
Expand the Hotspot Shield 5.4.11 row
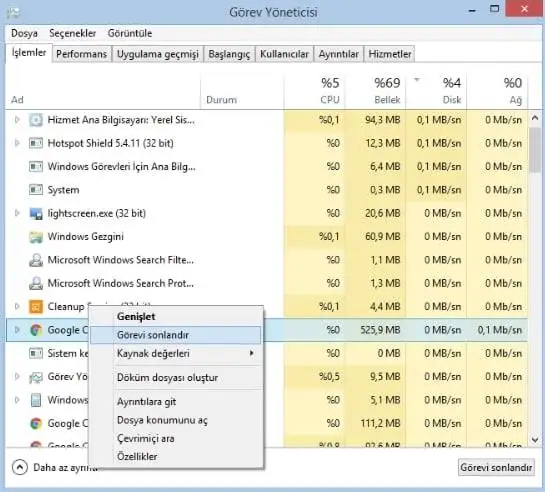pyautogui.click(x=17, y=143)
